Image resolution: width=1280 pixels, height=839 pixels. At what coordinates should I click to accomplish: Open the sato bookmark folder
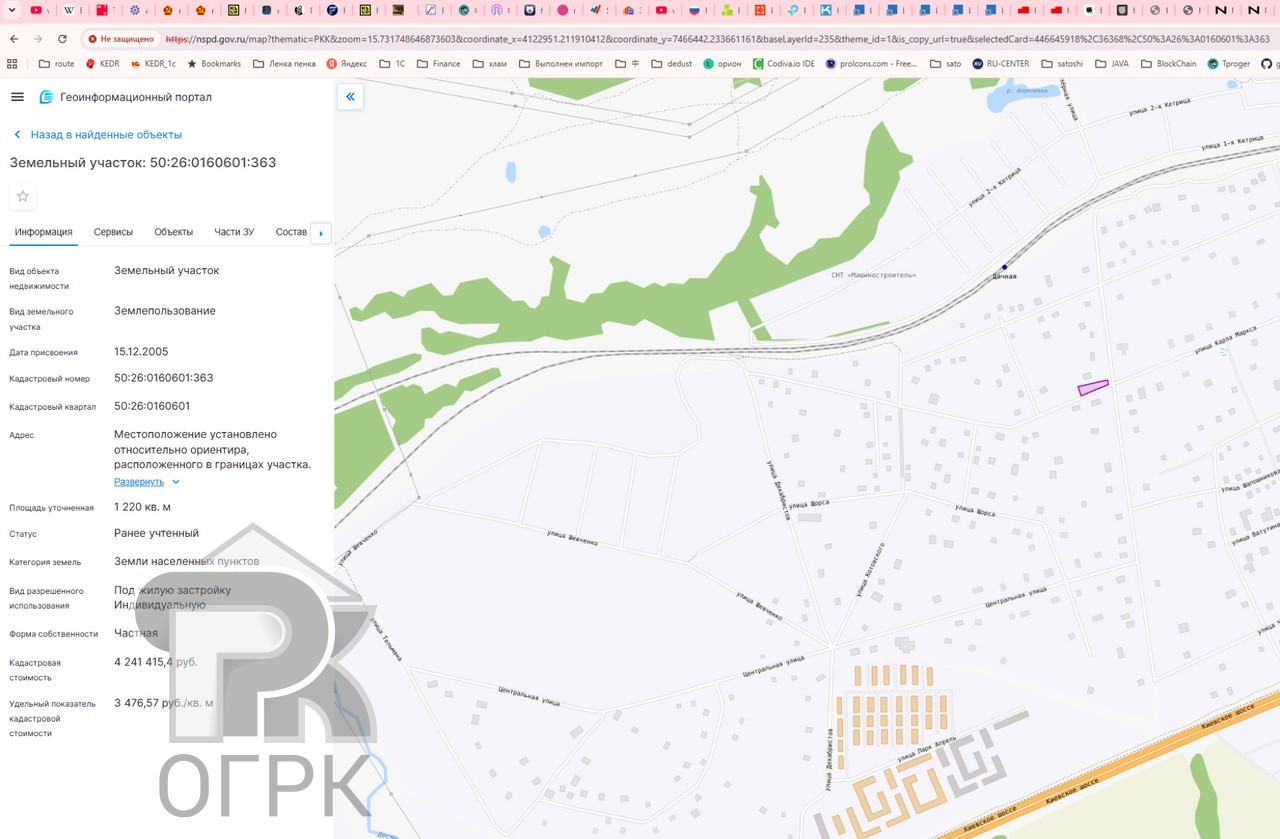(945, 63)
